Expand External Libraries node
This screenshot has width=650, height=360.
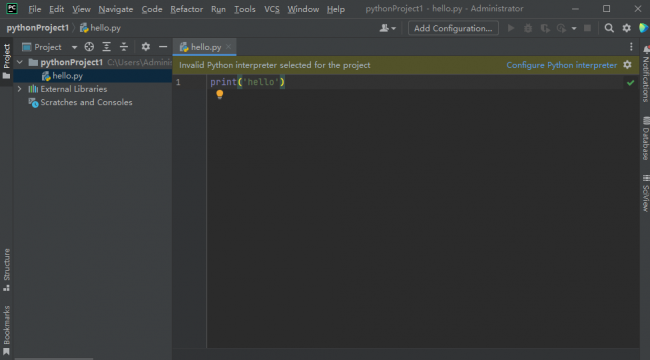(19, 89)
